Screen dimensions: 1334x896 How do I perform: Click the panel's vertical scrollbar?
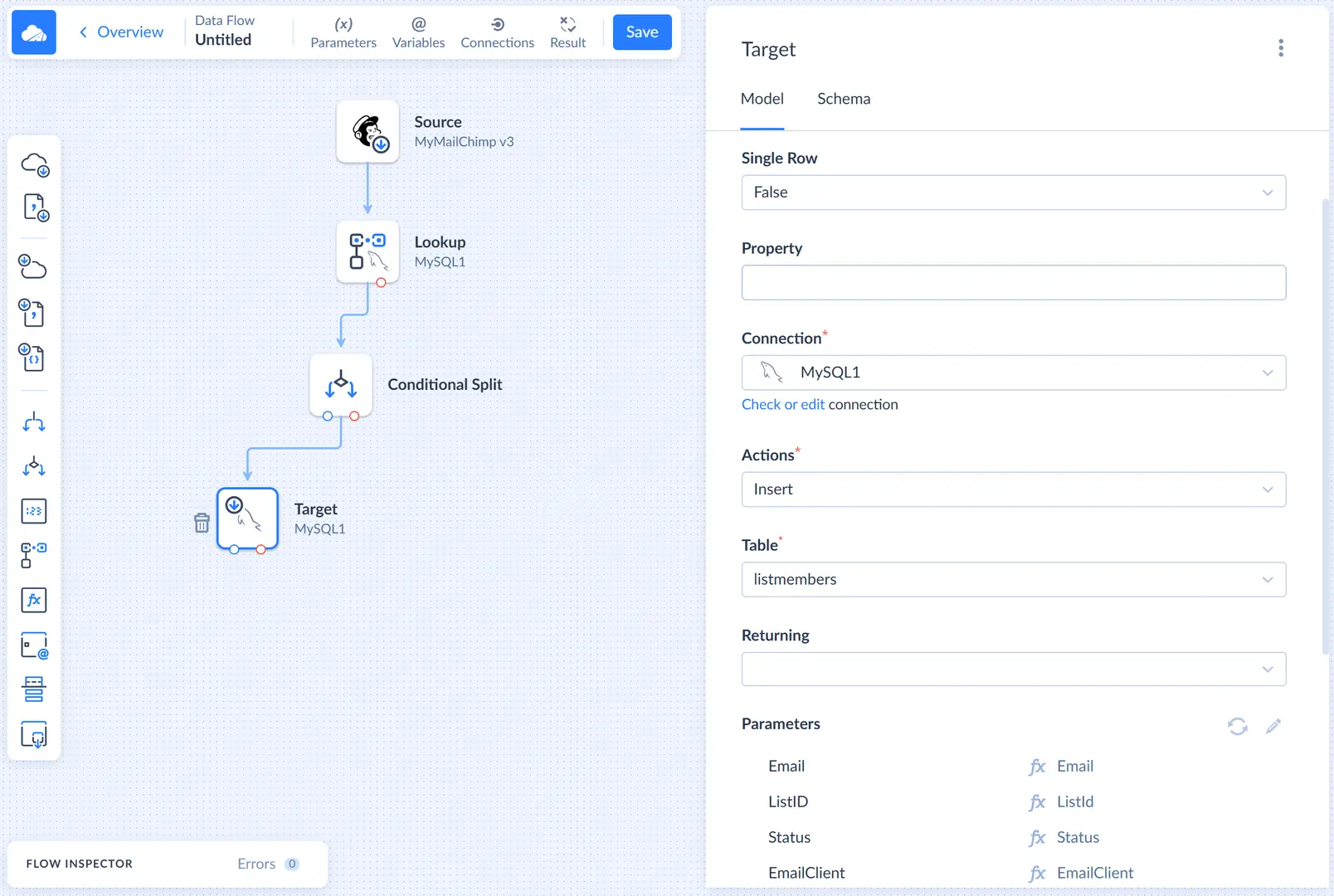[1326, 427]
